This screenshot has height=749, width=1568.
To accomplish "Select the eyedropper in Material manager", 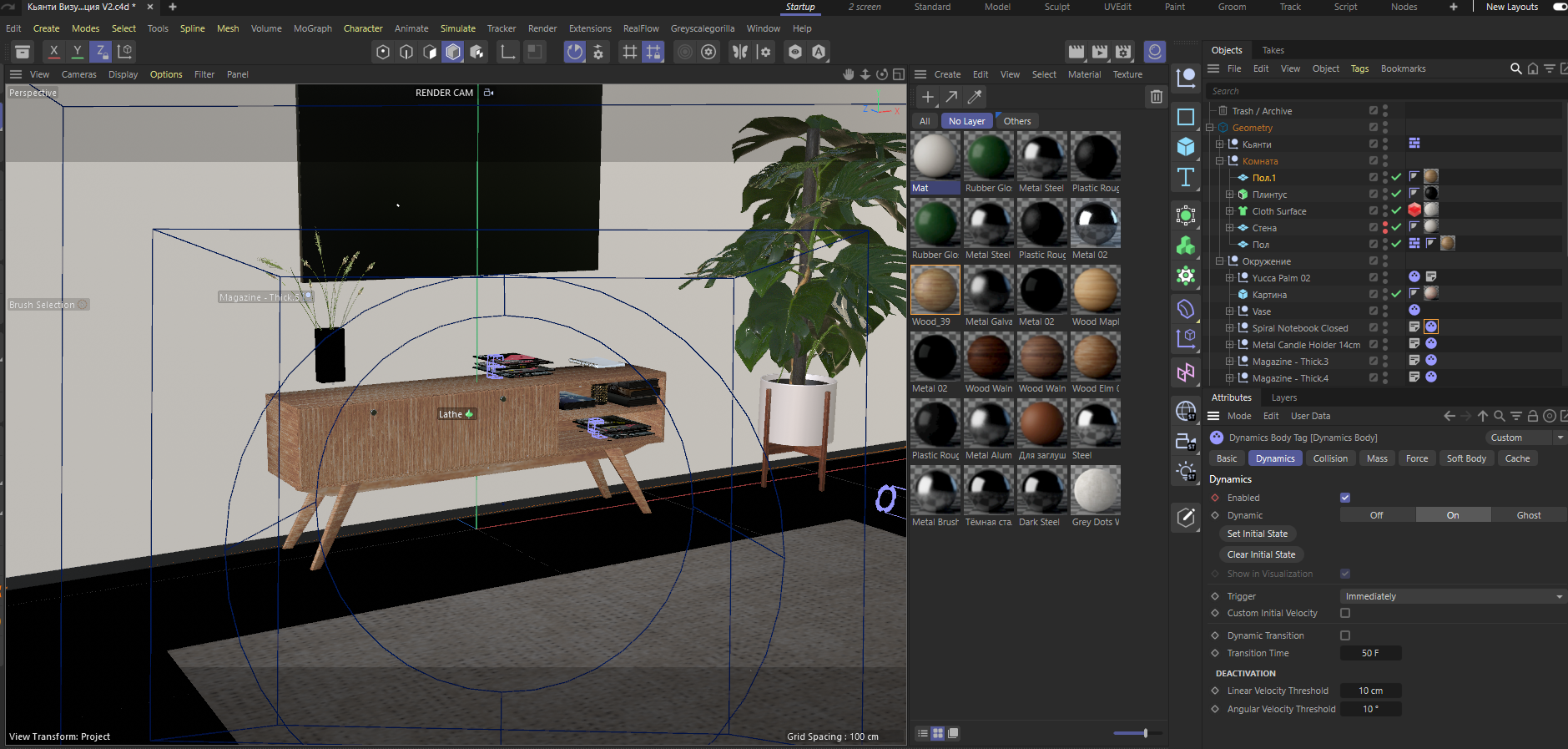I will (974, 97).
